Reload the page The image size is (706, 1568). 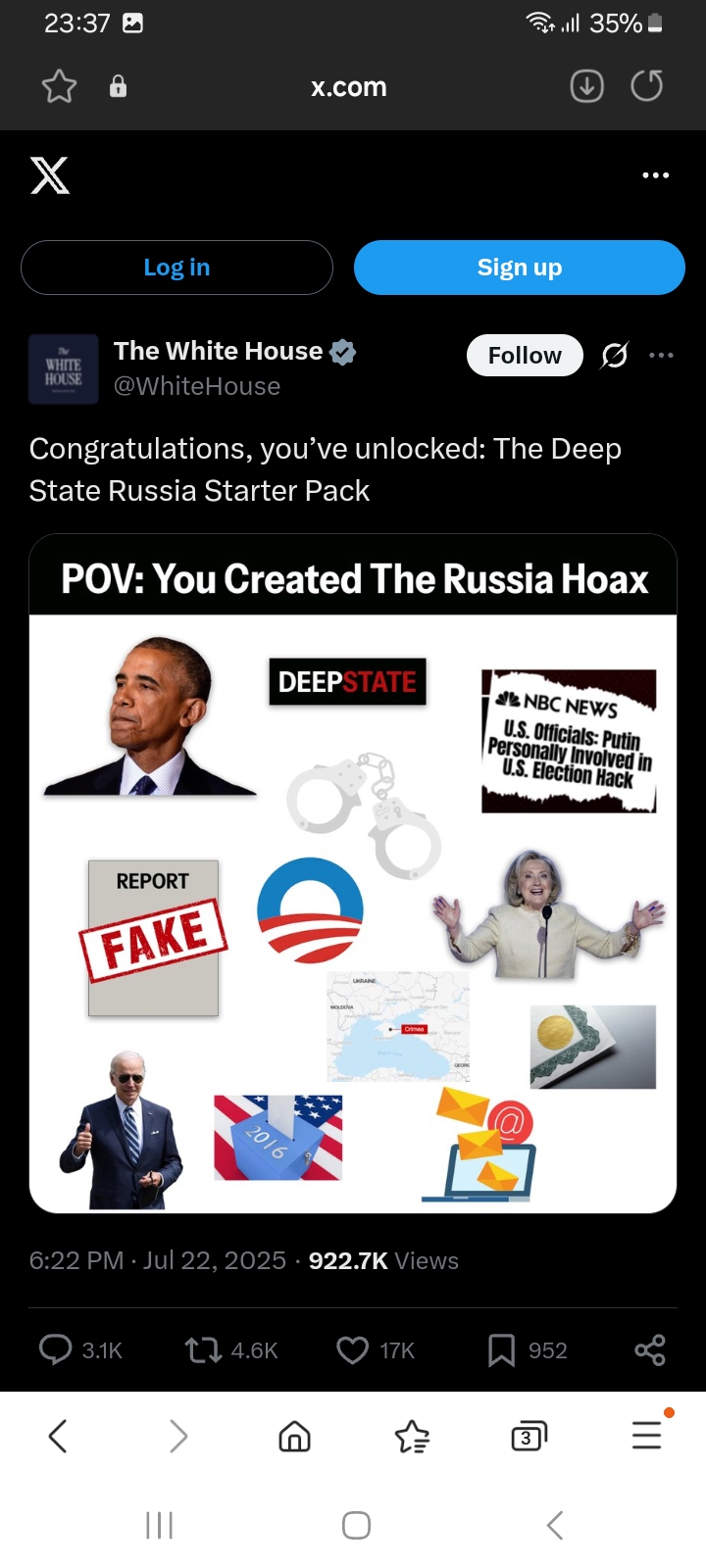click(x=646, y=87)
